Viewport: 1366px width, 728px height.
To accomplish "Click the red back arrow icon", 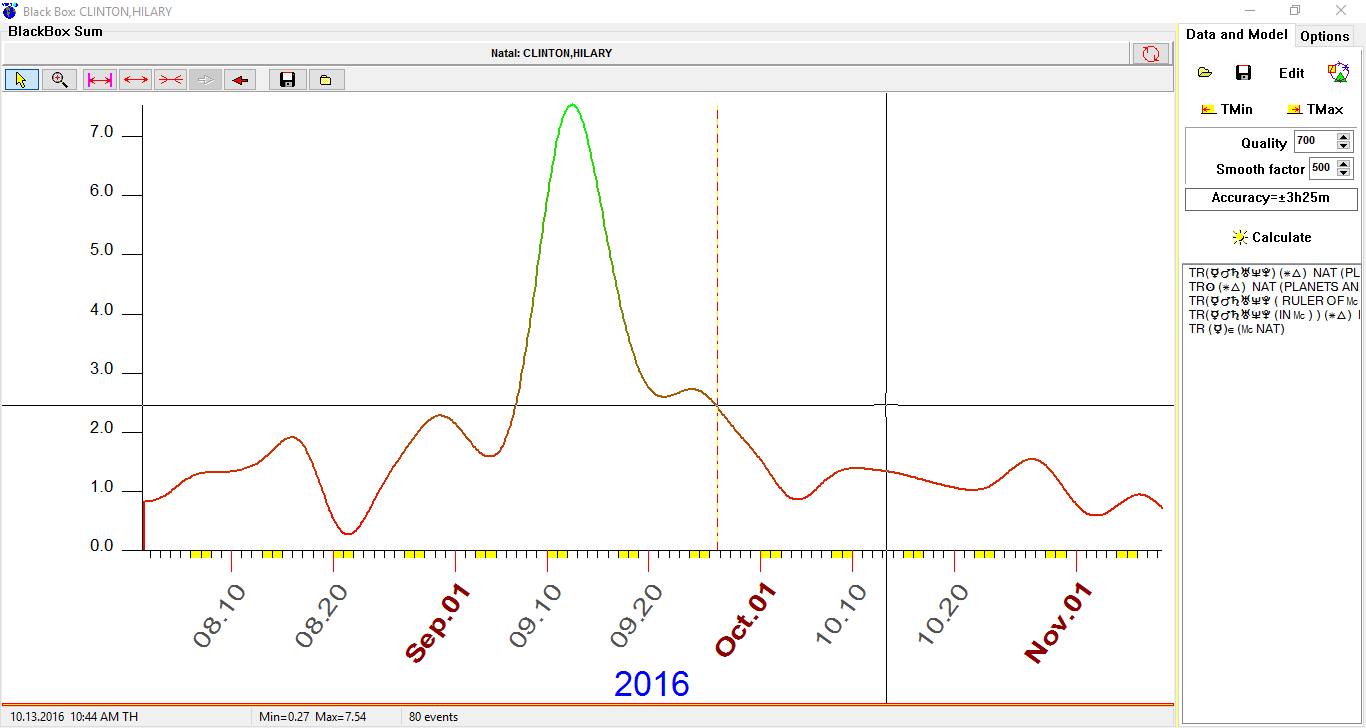I will point(240,80).
